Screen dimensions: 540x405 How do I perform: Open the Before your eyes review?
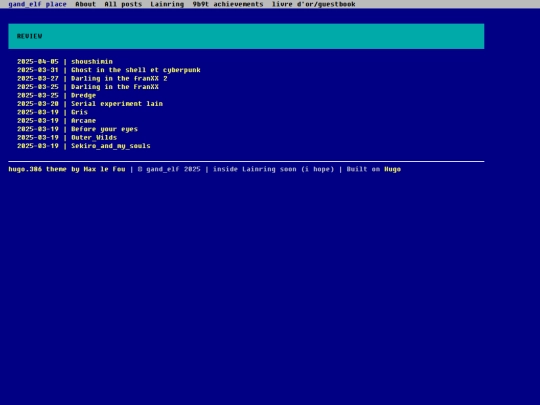pyautogui.click(x=104, y=129)
